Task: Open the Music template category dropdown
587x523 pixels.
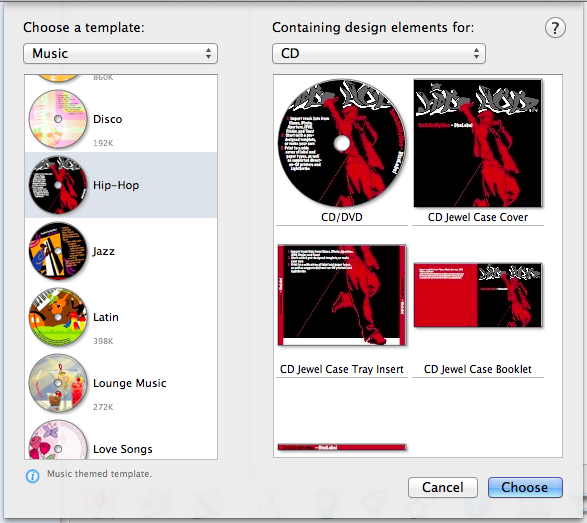Action: click(120, 54)
